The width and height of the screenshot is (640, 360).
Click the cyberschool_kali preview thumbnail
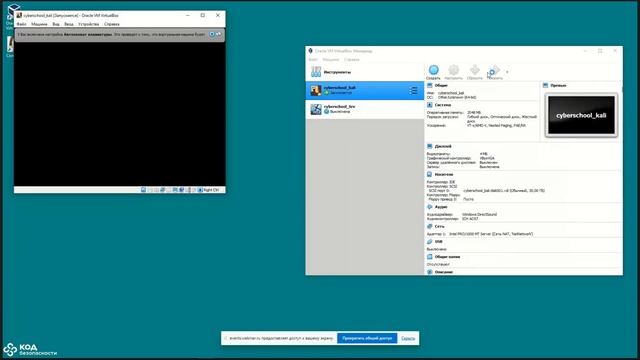tap(581, 115)
